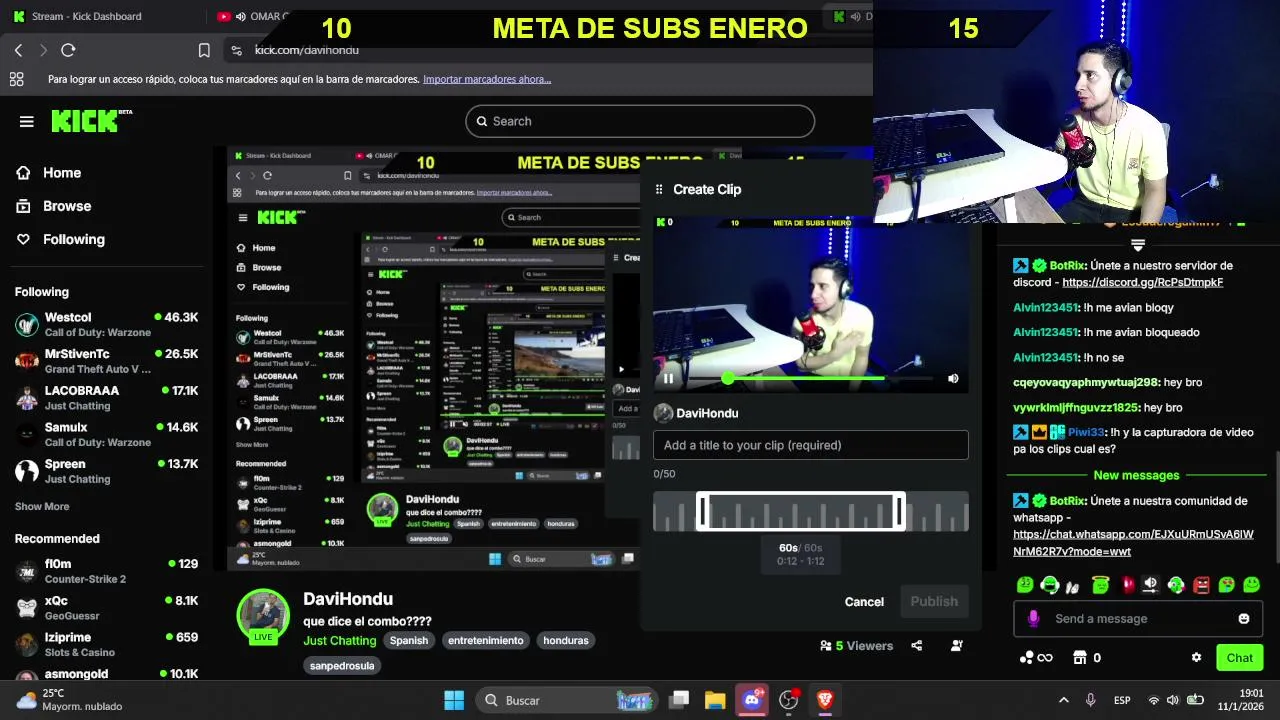Bookmark this page icon
This screenshot has width=1280, height=720.
tap(204, 50)
